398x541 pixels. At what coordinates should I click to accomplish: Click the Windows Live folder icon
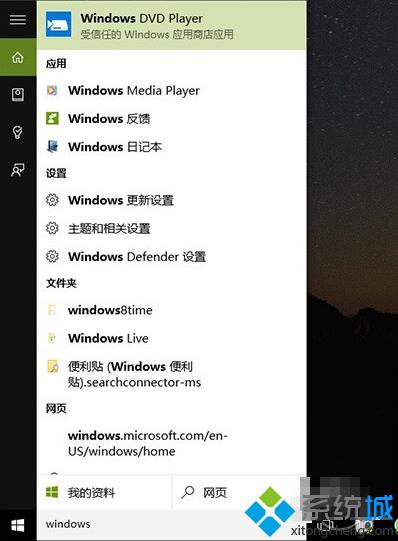pos(52,338)
